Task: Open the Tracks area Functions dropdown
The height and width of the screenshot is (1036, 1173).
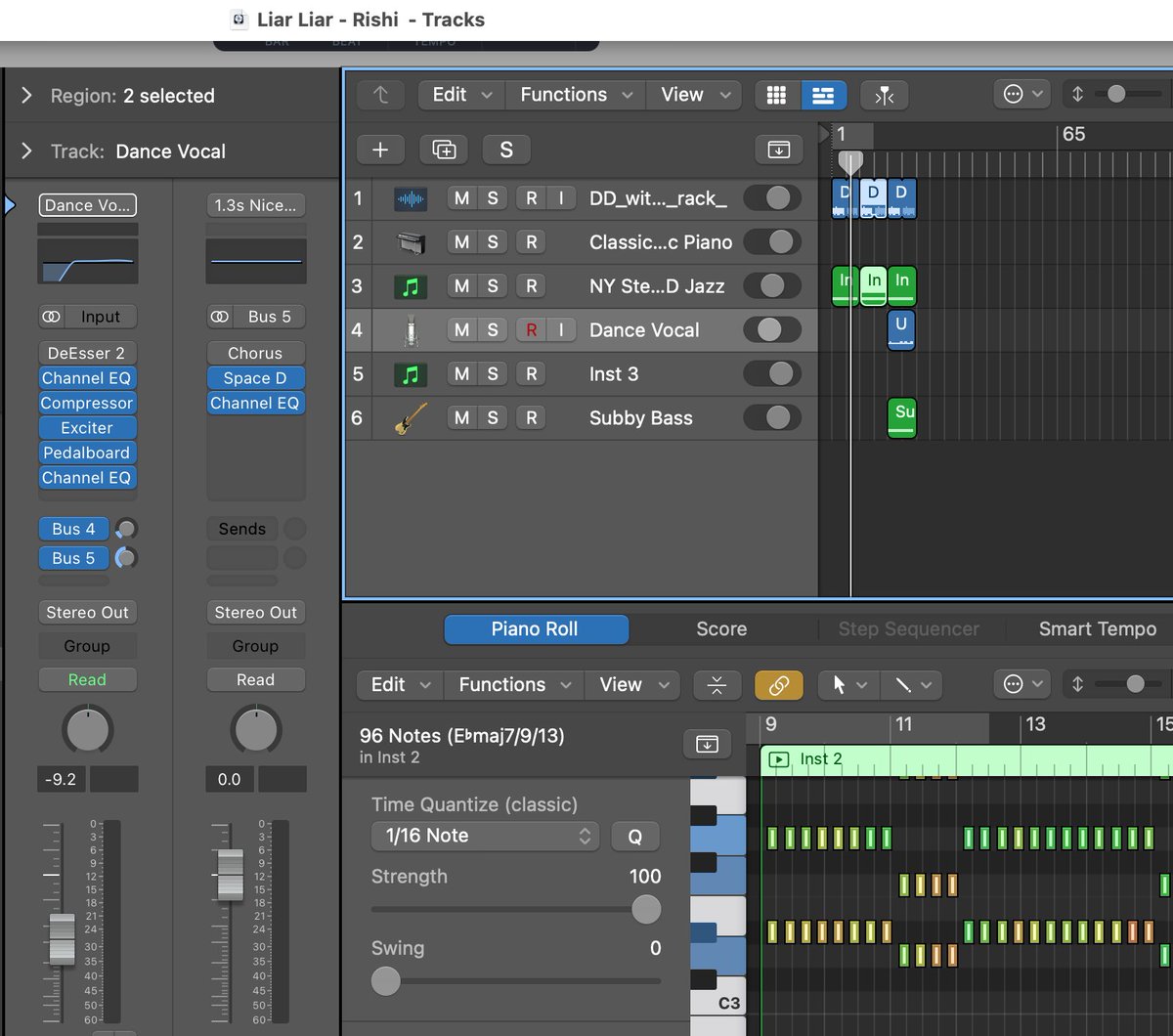Action: point(575,95)
